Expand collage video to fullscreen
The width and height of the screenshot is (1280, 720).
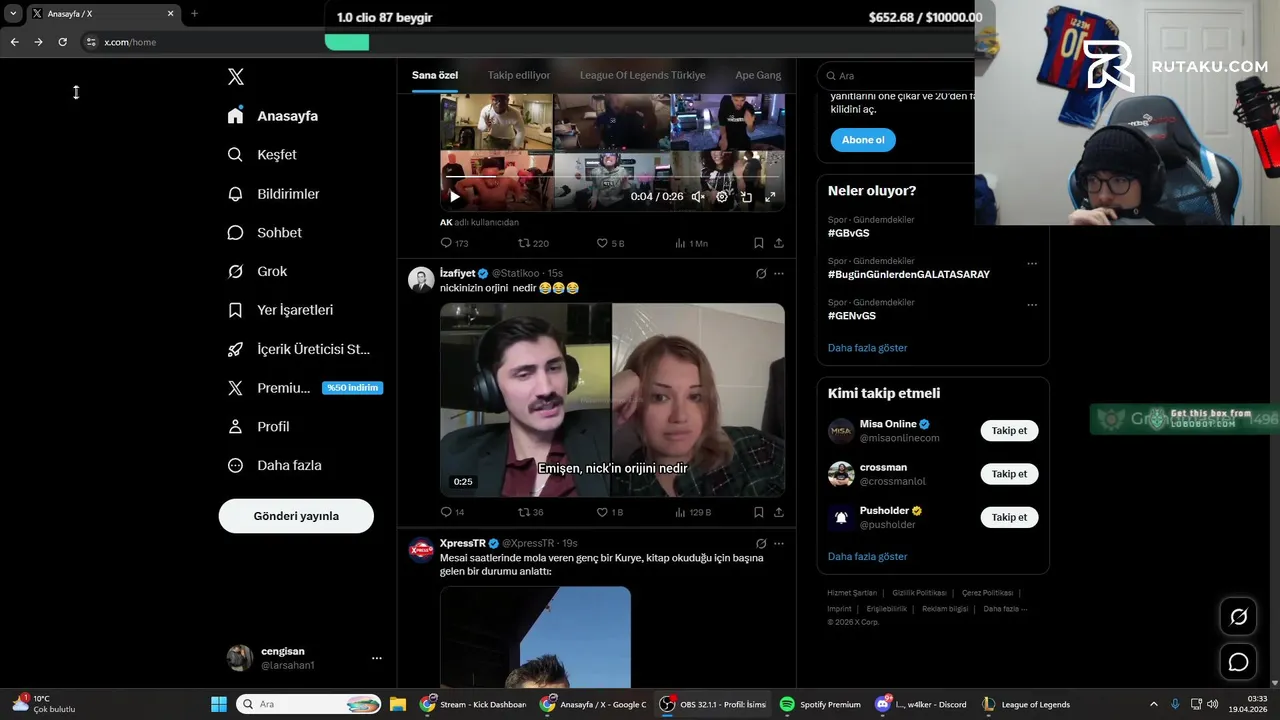point(770,197)
